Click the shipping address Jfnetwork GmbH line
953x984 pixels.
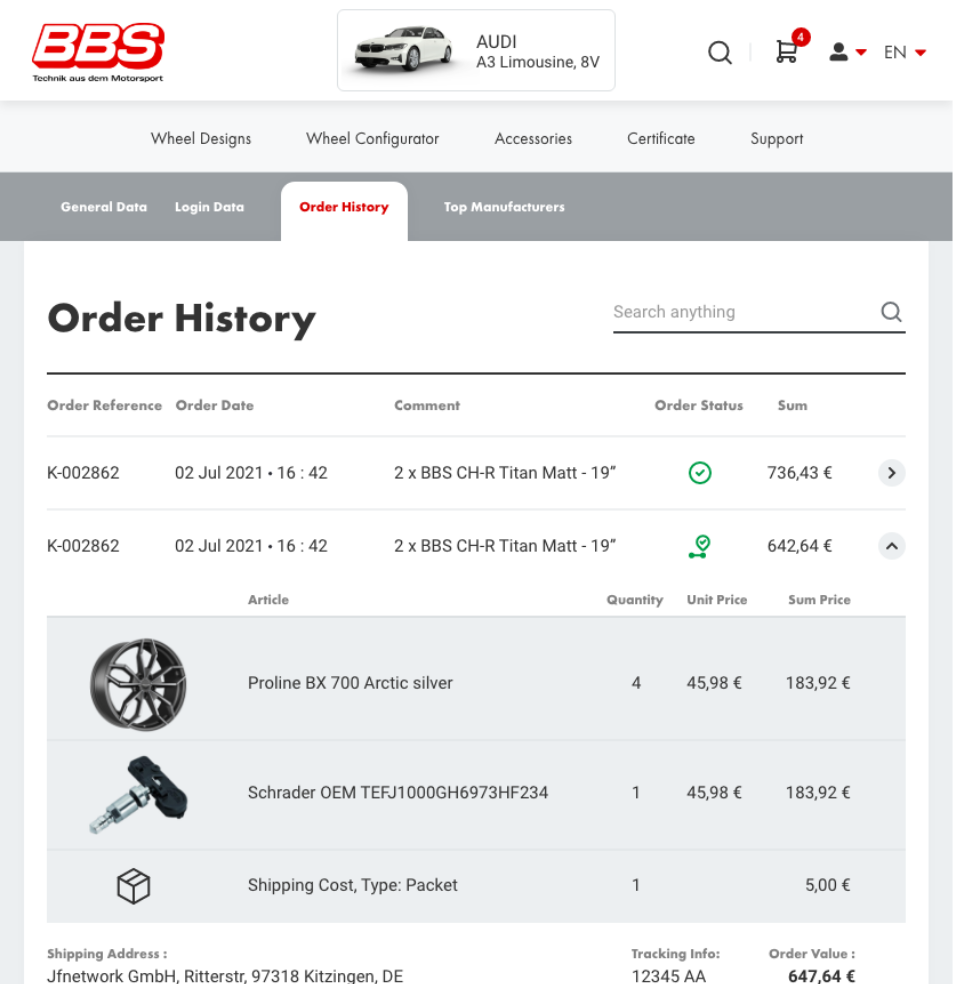[225, 976]
